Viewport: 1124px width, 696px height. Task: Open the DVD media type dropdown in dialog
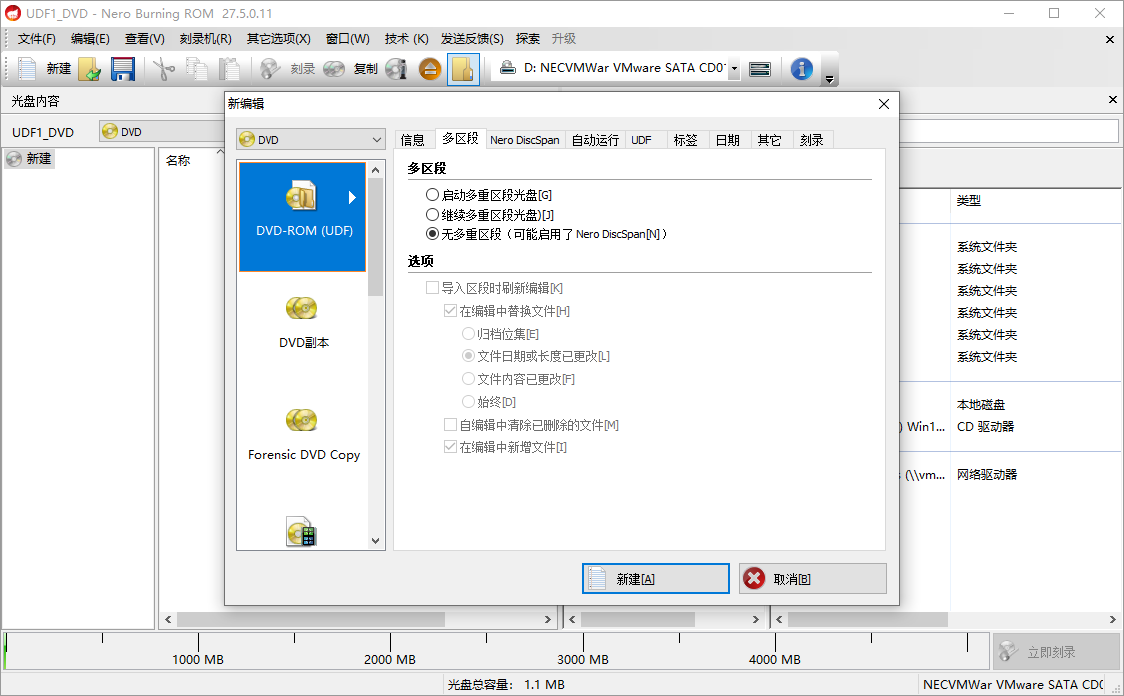[310, 139]
